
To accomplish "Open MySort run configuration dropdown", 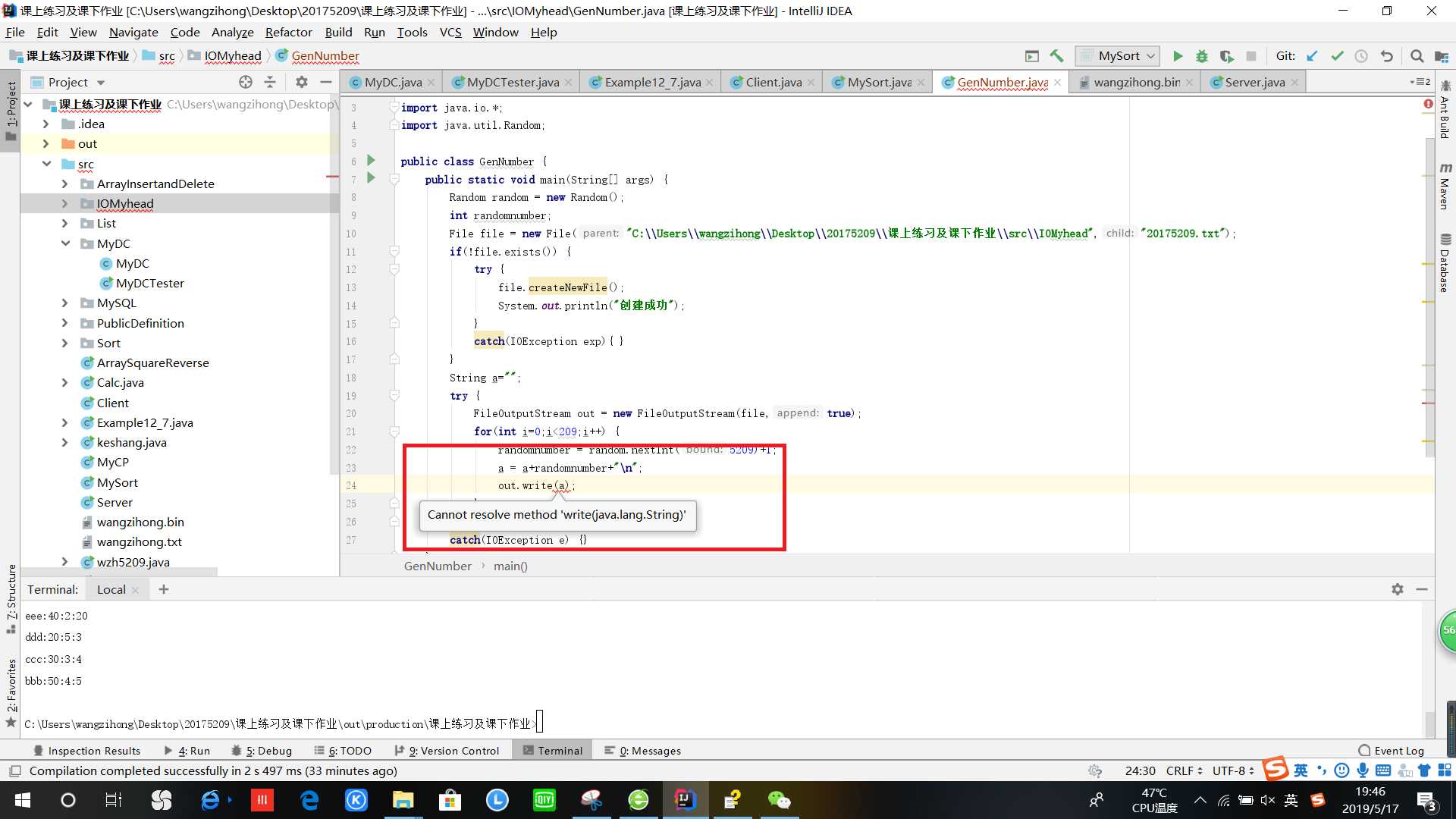I will click(1118, 56).
